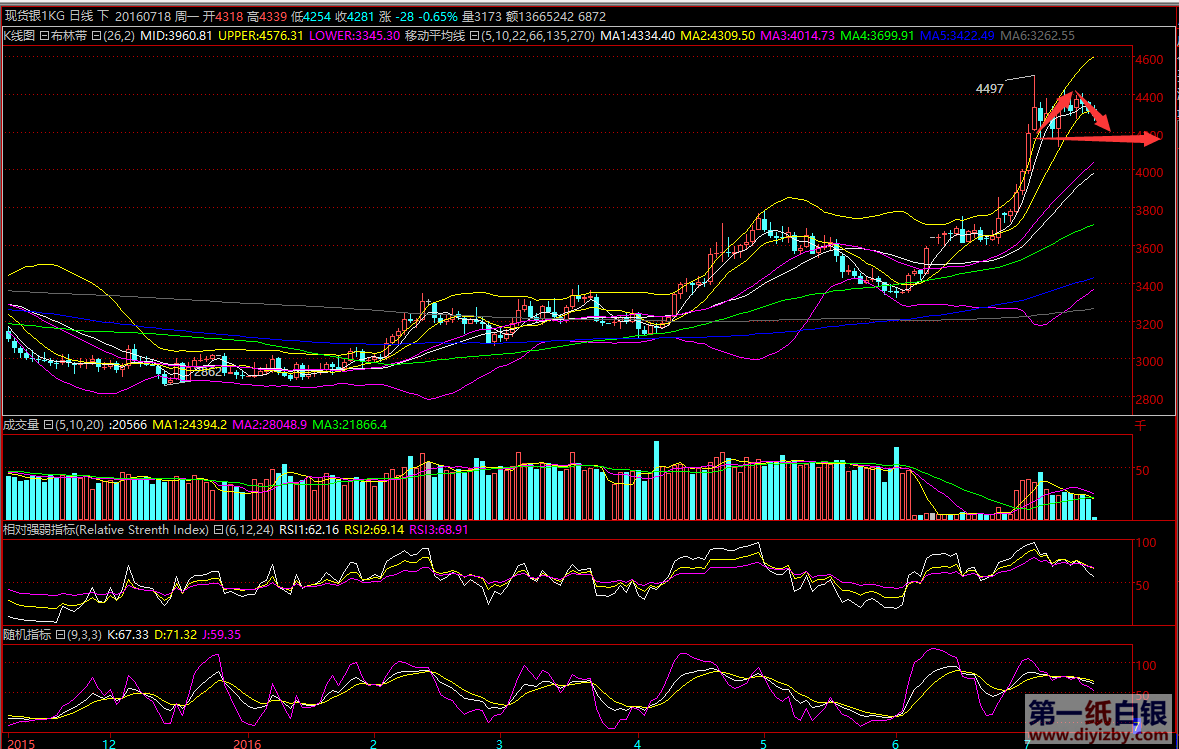Select the yellow UPPER:4576.31 legend entry

pyautogui.click(x=260, y=35)
